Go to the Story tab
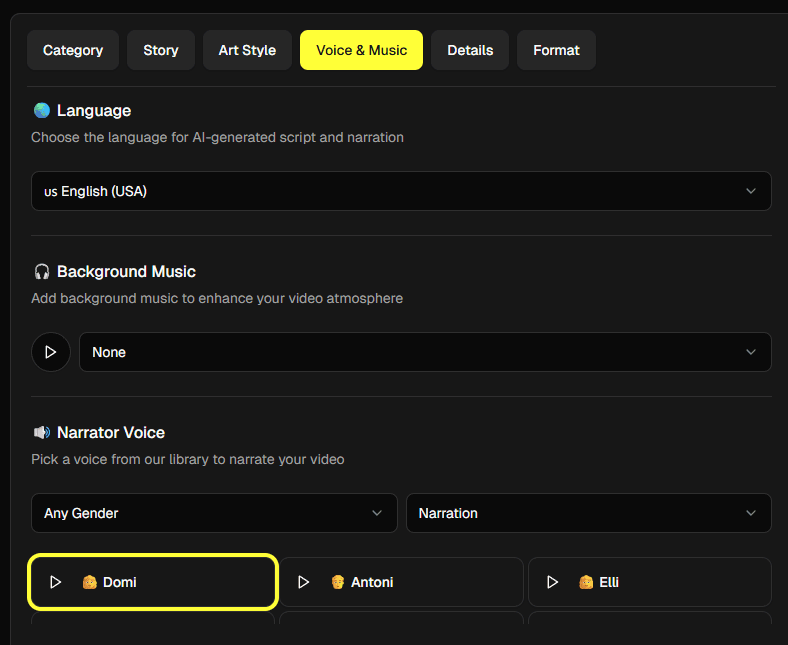Viewport: 788px width, 645px height. tap(161, 50)
